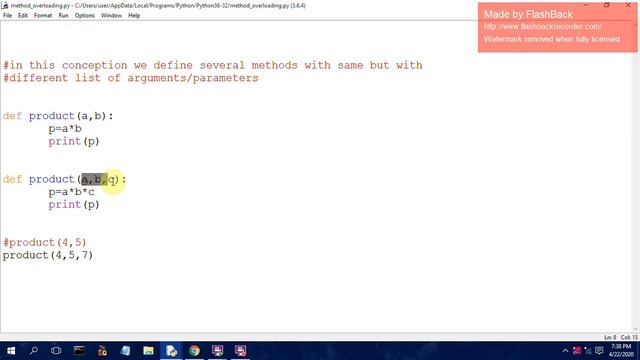Click the second print(p) line

pos(74,204)
